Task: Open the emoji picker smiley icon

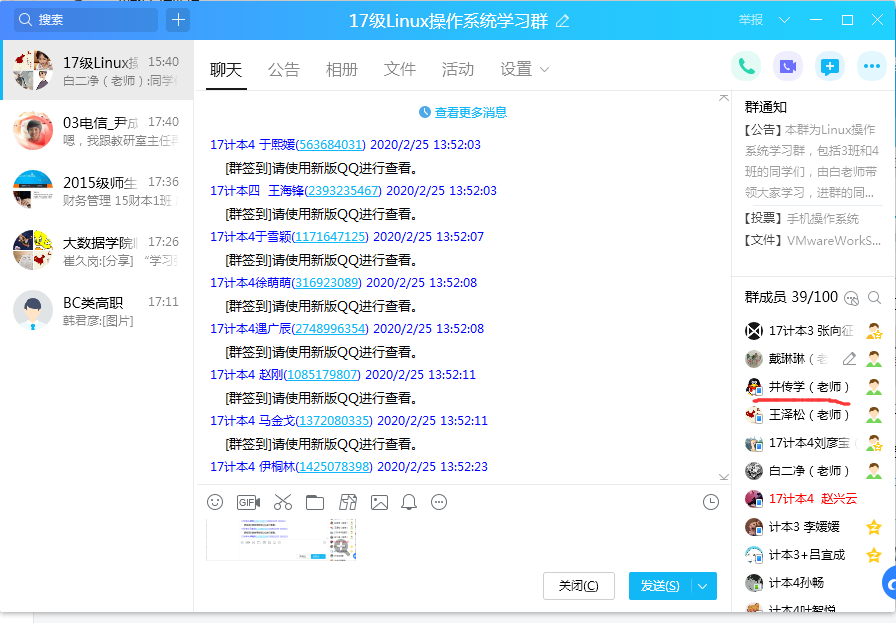Action: coord(215,502)
